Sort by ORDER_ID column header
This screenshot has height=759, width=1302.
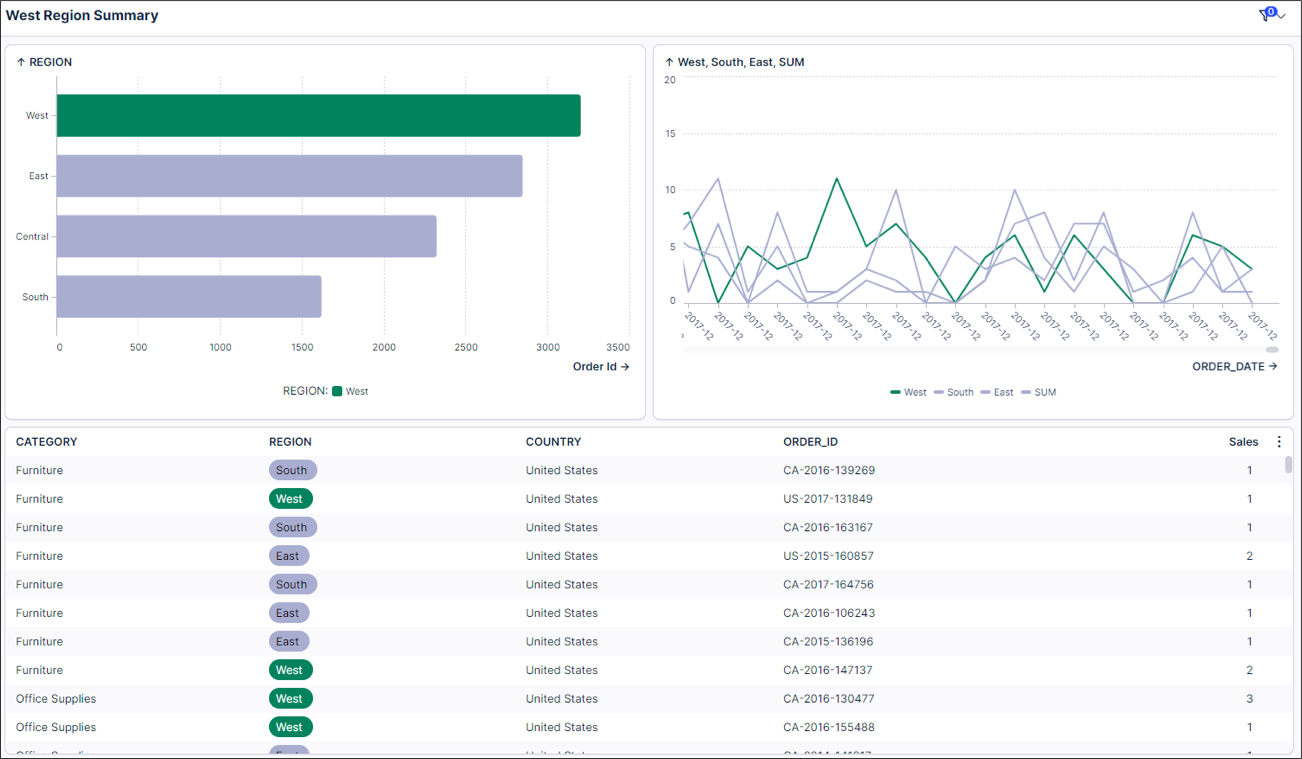810,442
